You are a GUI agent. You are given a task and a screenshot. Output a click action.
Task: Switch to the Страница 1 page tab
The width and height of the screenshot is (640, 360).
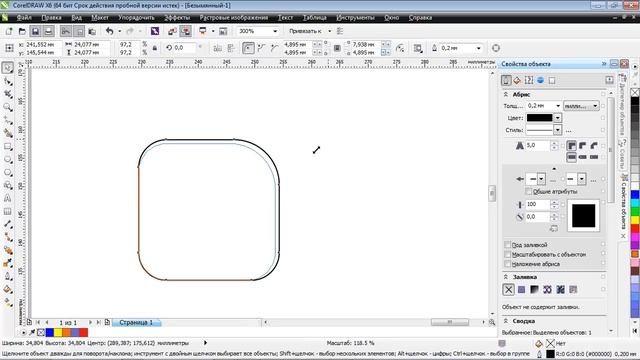click(136, 322)
